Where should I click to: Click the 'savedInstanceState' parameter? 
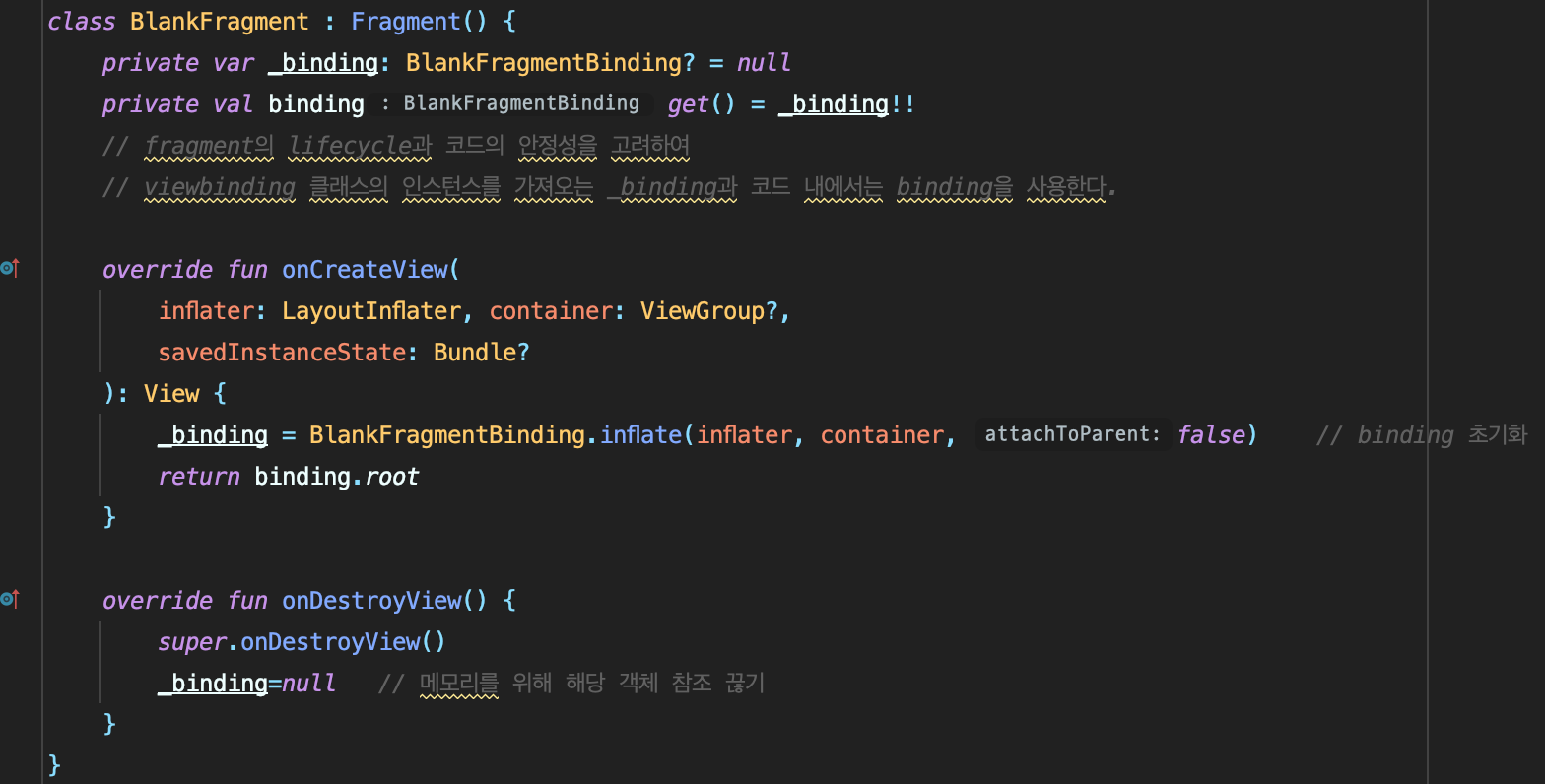(x=282, y=353)
